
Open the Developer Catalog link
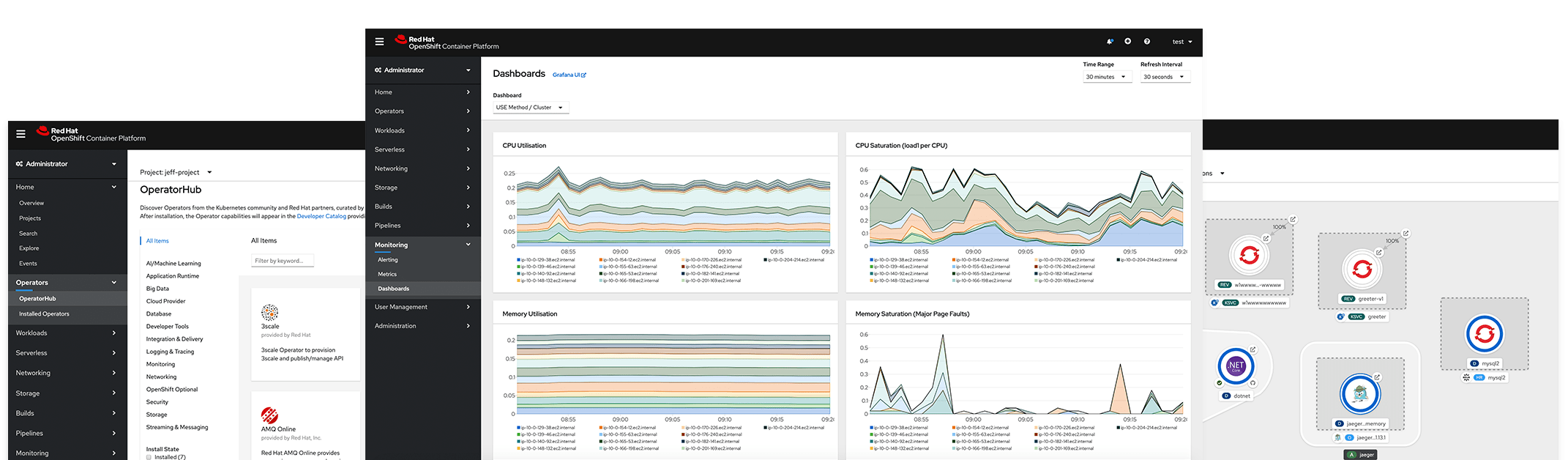click(x=321, y=216)
